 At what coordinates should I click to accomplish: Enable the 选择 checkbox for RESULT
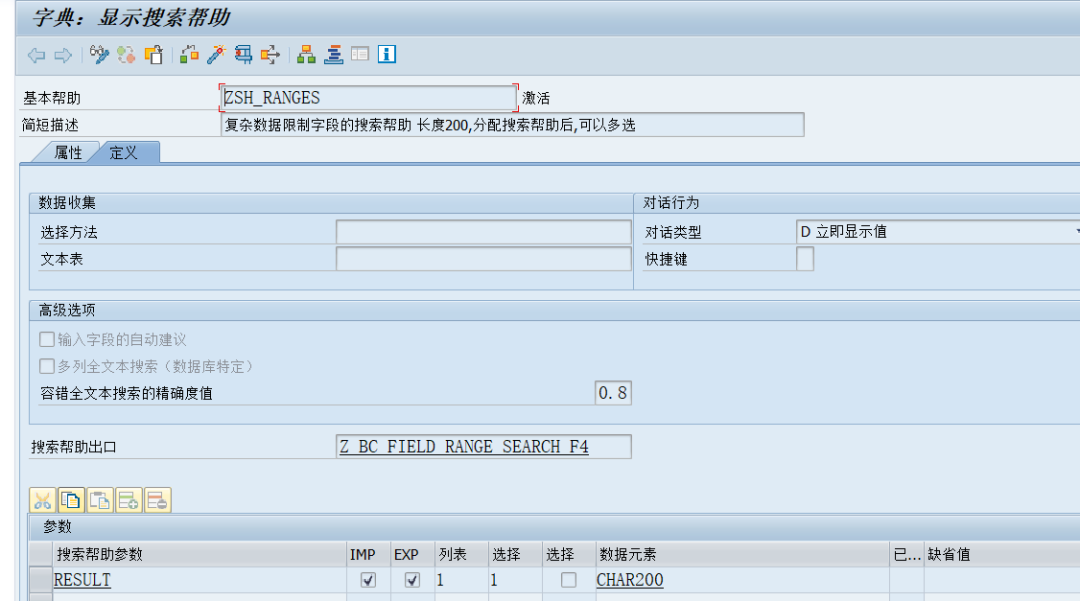coord(570,580)
